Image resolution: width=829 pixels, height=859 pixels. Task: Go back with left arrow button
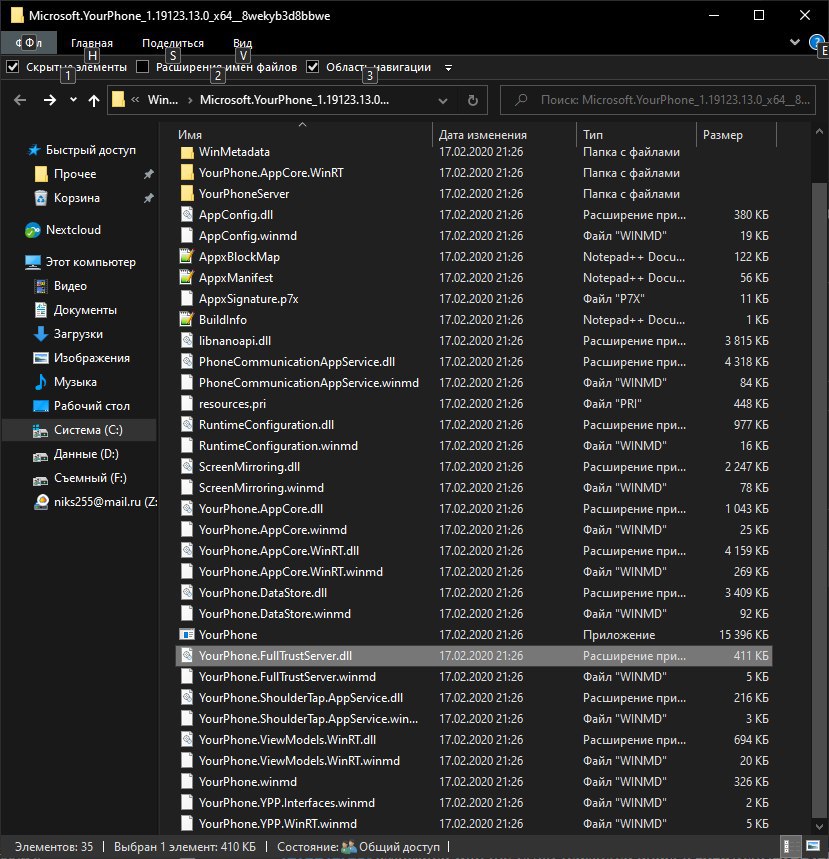tap(20, 100)
